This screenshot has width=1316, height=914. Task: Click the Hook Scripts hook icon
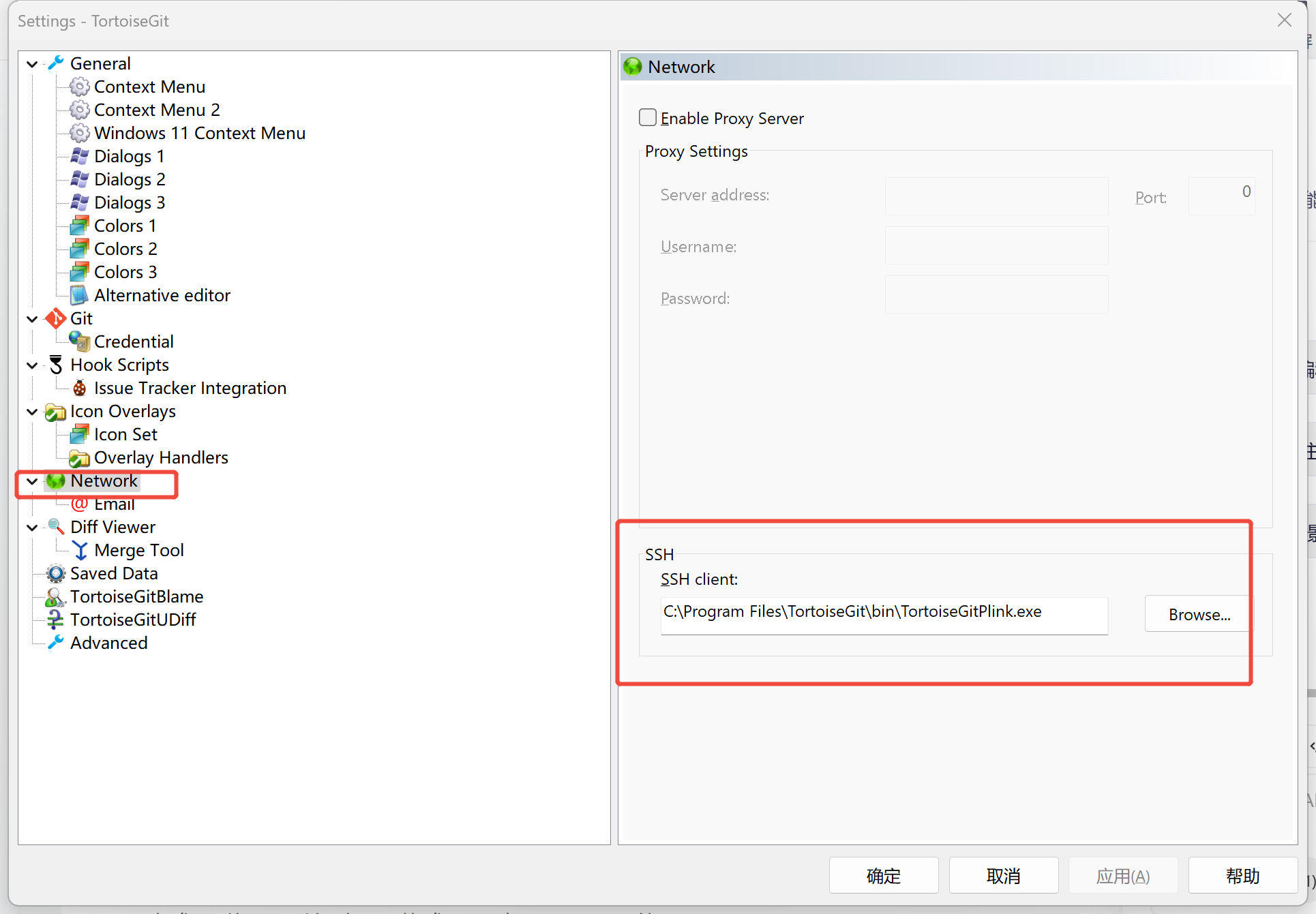[x=56, y=365]
